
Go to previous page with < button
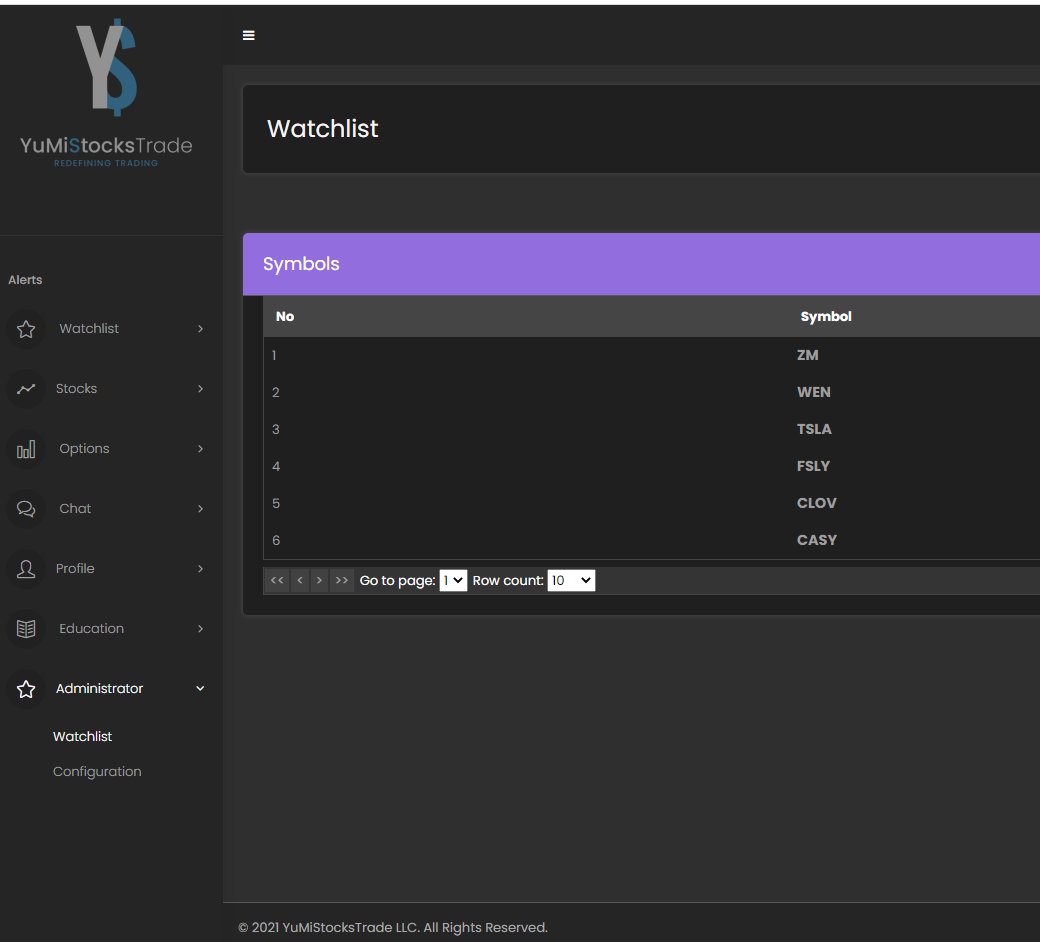pyautogui.click(x=300, y=580)
